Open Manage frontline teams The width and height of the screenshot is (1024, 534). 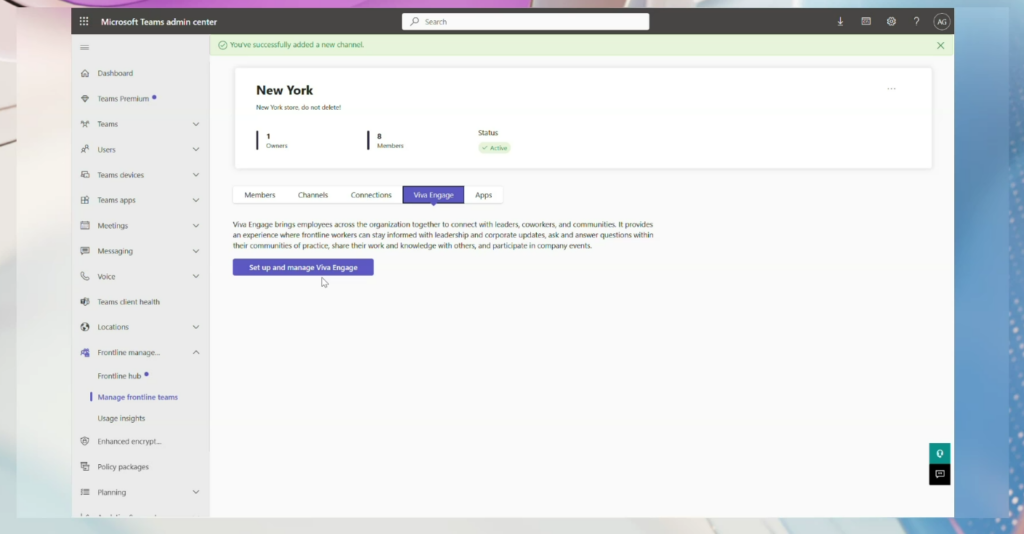(138, 397)
